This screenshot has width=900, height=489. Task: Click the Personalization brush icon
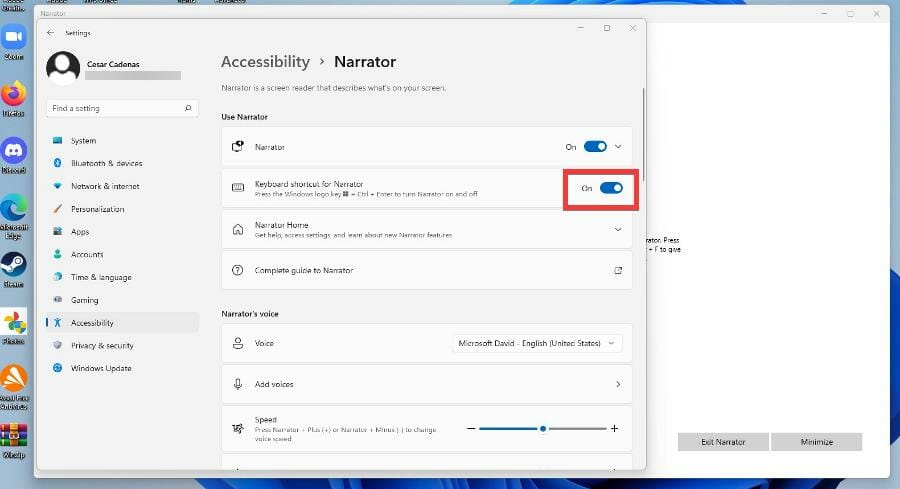[x=57, y=208]
